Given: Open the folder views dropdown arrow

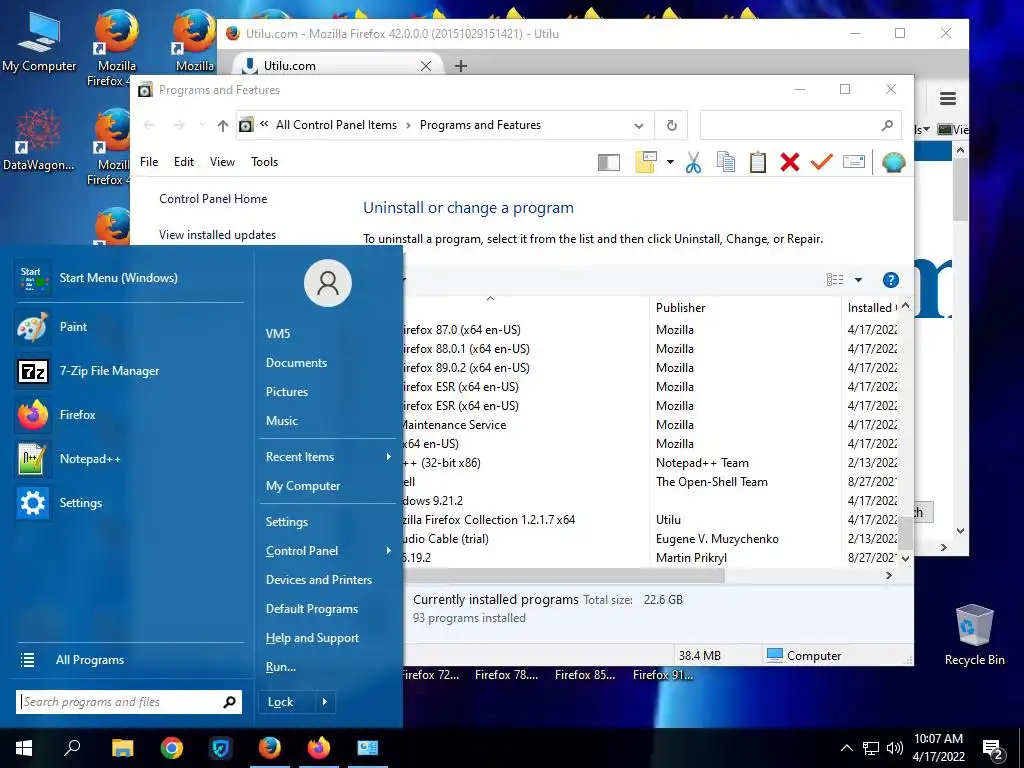Looking at the screenshot, I should 670,162.
